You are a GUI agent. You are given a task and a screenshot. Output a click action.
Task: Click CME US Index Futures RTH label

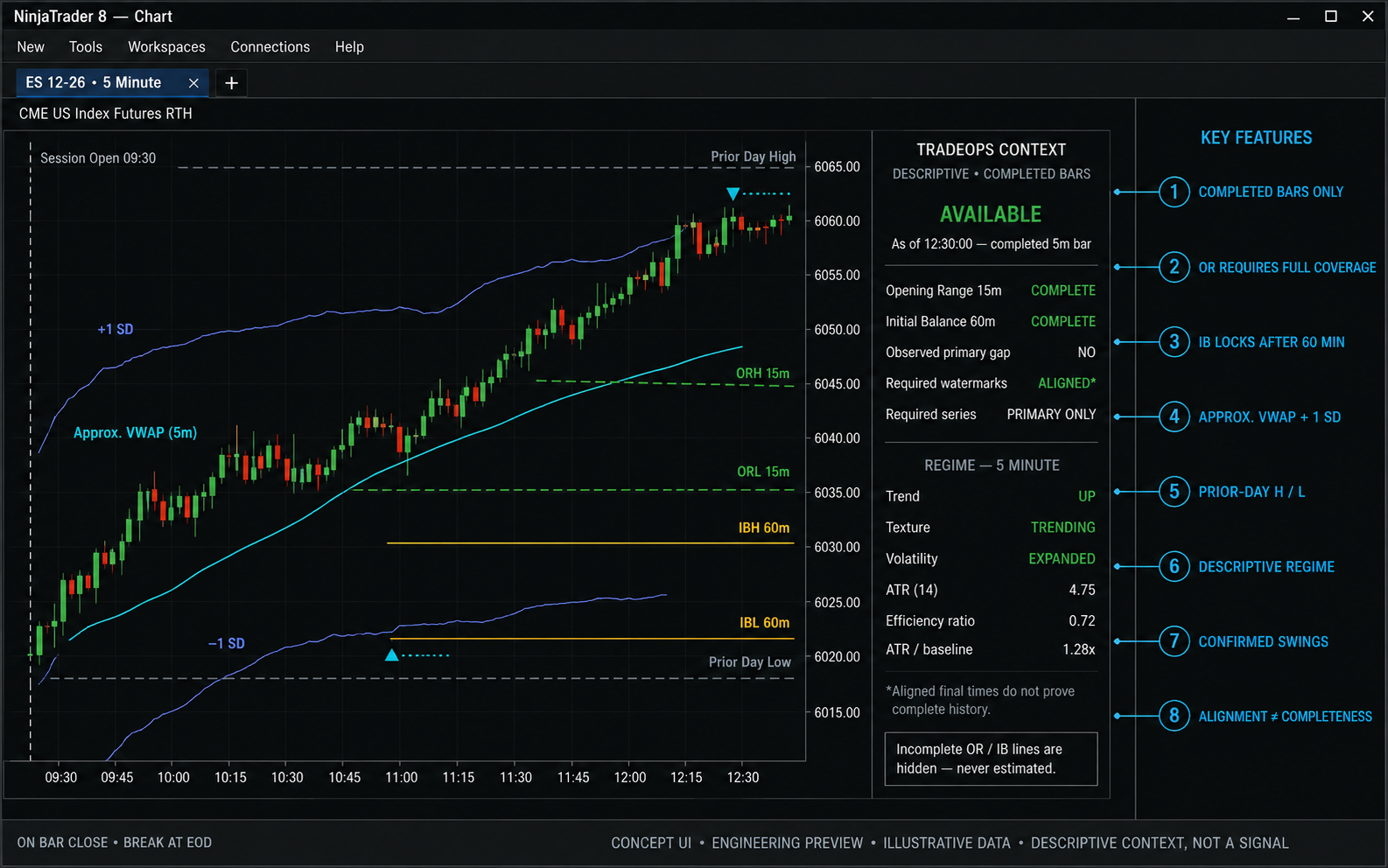(x=105, y=114)
